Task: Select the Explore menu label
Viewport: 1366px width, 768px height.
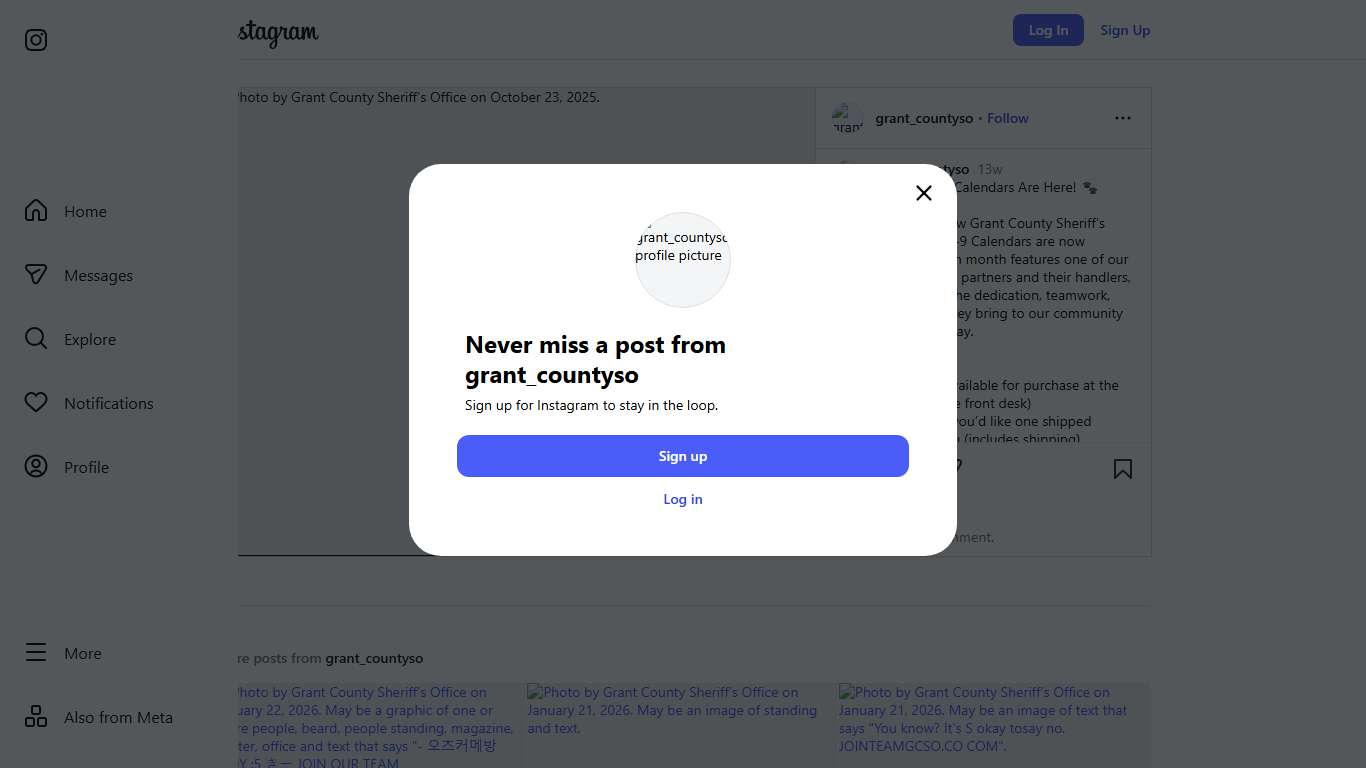Action: (x=90, y=340)
